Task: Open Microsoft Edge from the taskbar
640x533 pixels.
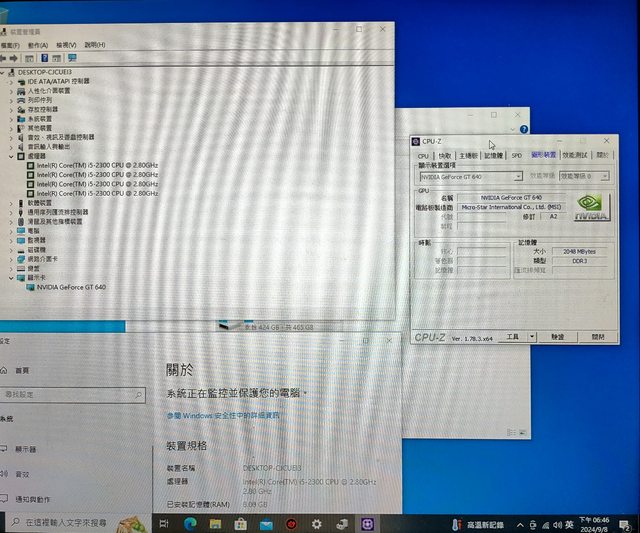Action: [x=189, y=523]
